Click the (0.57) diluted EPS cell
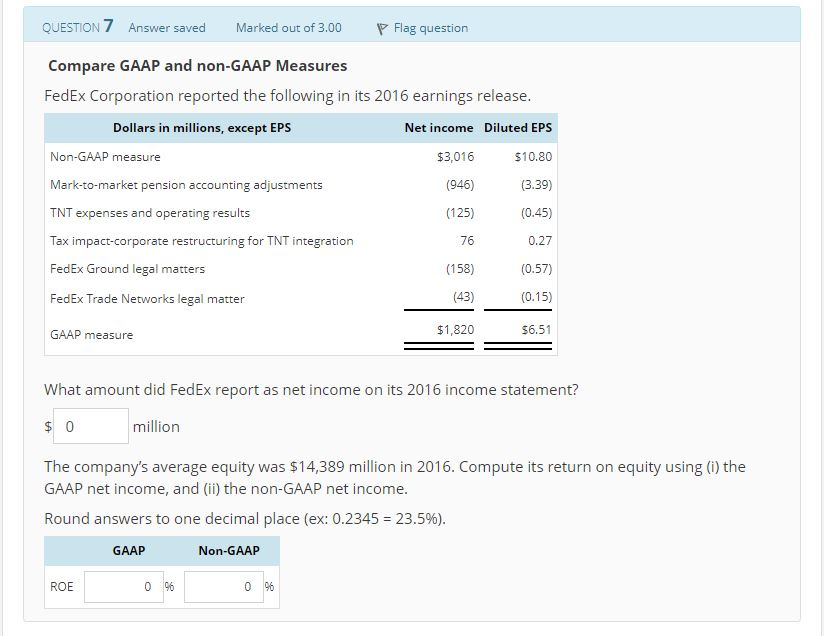Screen dimensions: 824x636 (537, 269)
